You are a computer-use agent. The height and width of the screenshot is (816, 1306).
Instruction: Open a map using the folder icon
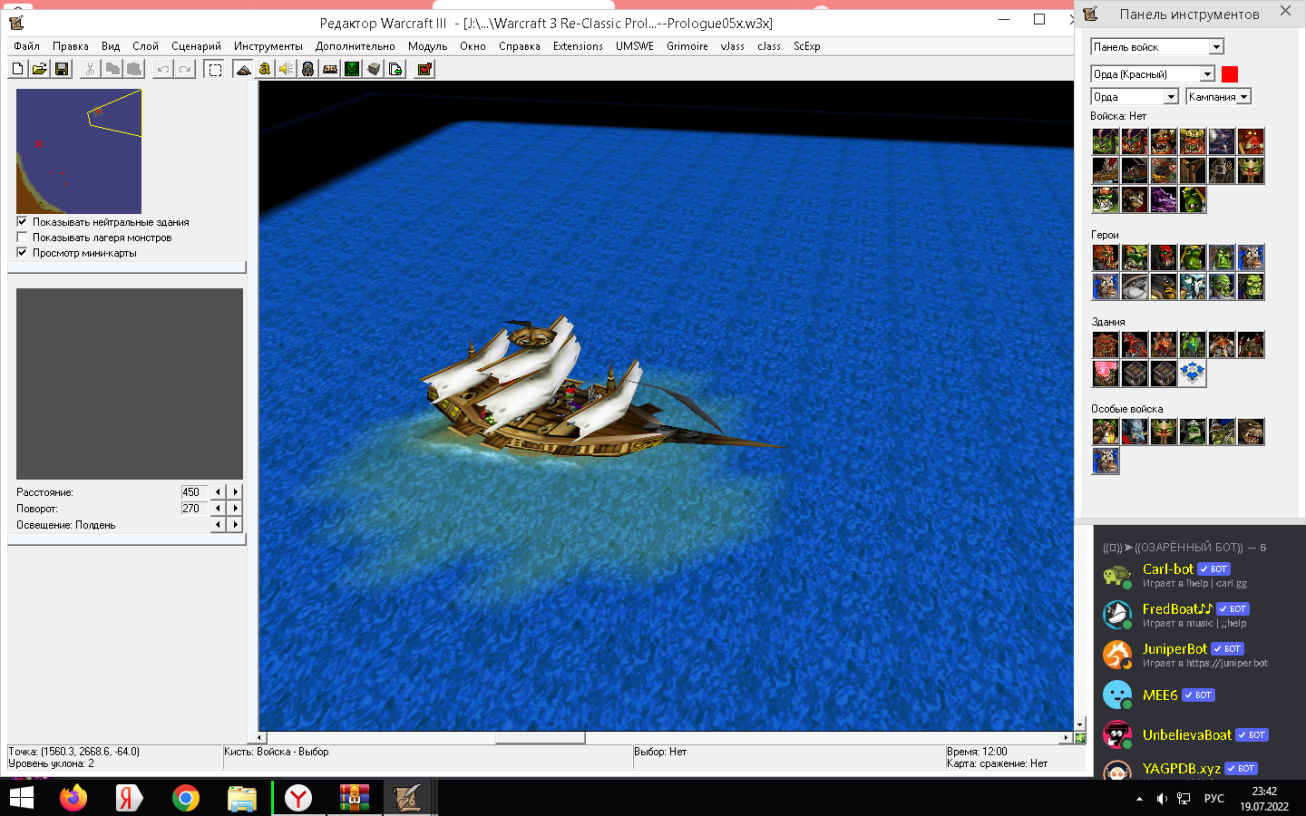coord(40,69)
